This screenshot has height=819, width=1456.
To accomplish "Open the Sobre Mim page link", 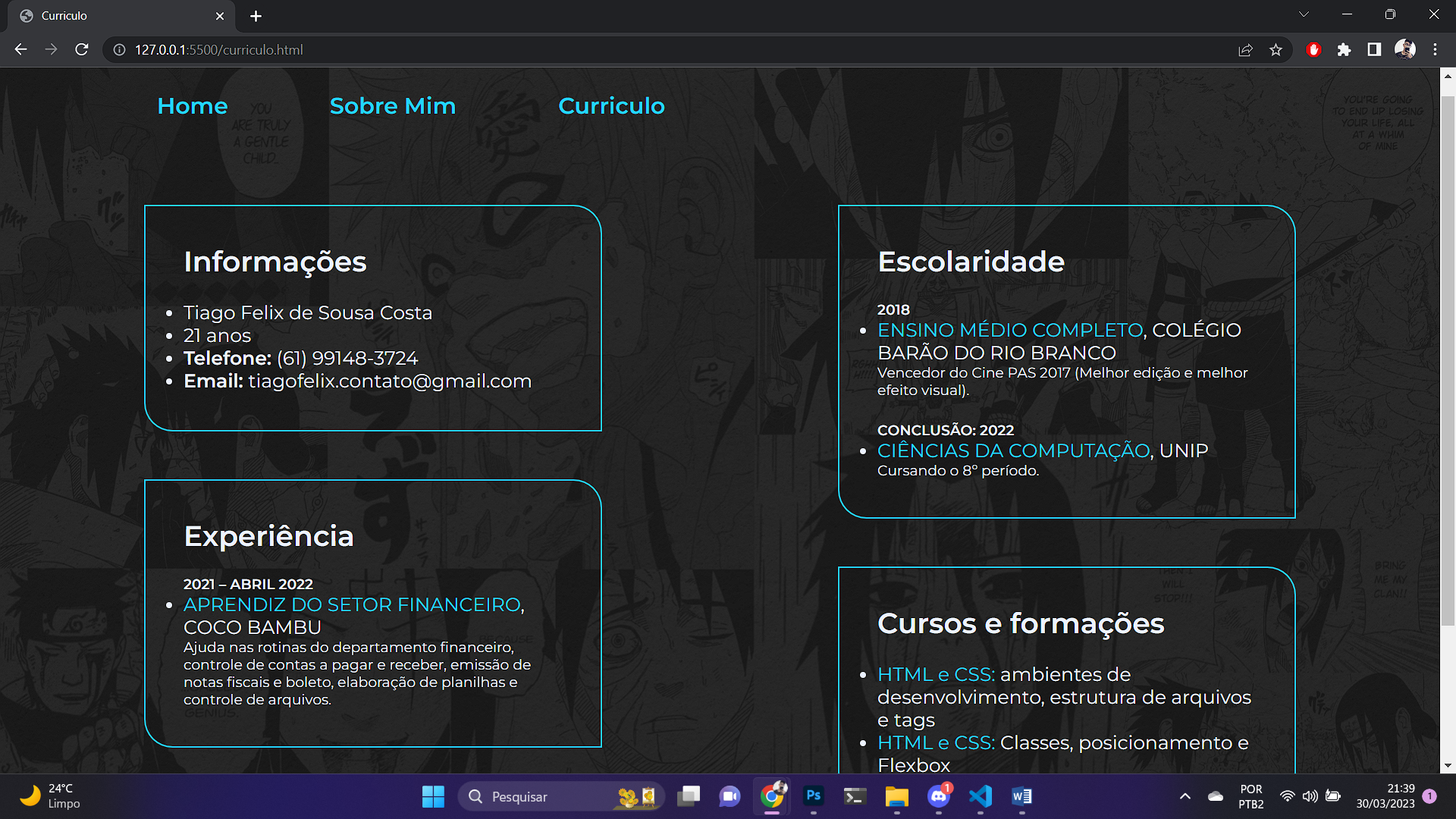I will pyautogui.click(x=393, y=106).
